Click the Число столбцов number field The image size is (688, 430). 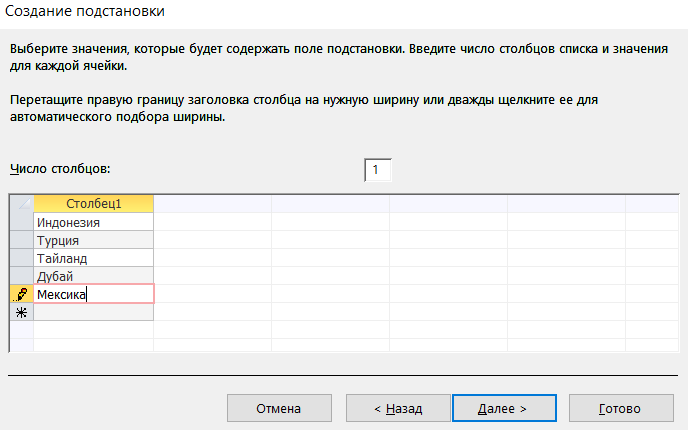tap(378, 170)
